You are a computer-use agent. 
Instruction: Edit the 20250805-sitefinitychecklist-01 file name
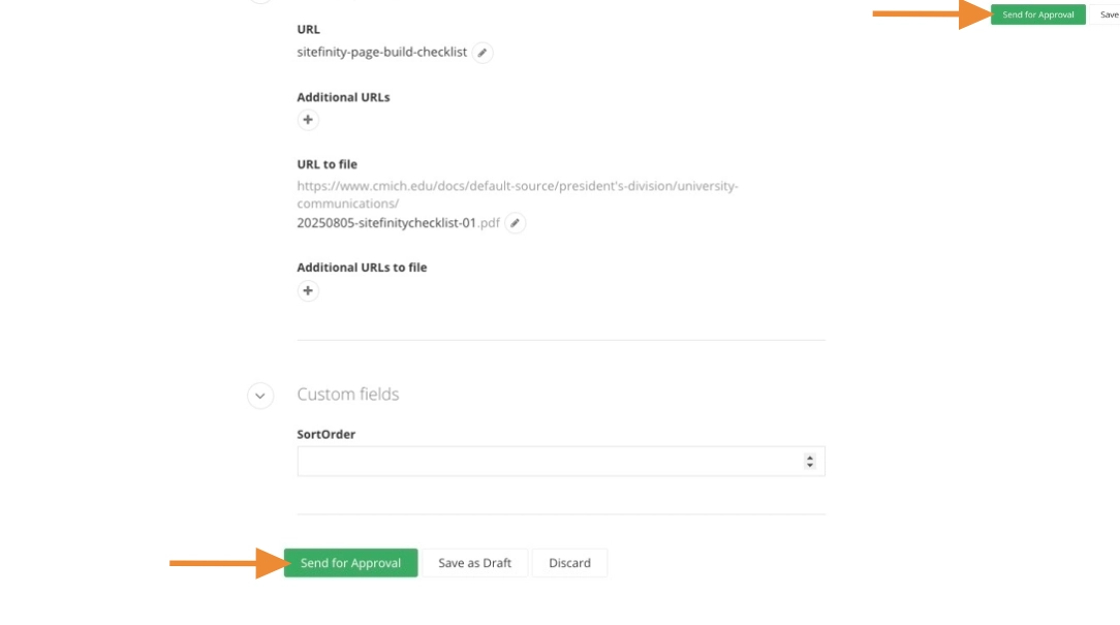coord(515,223)
